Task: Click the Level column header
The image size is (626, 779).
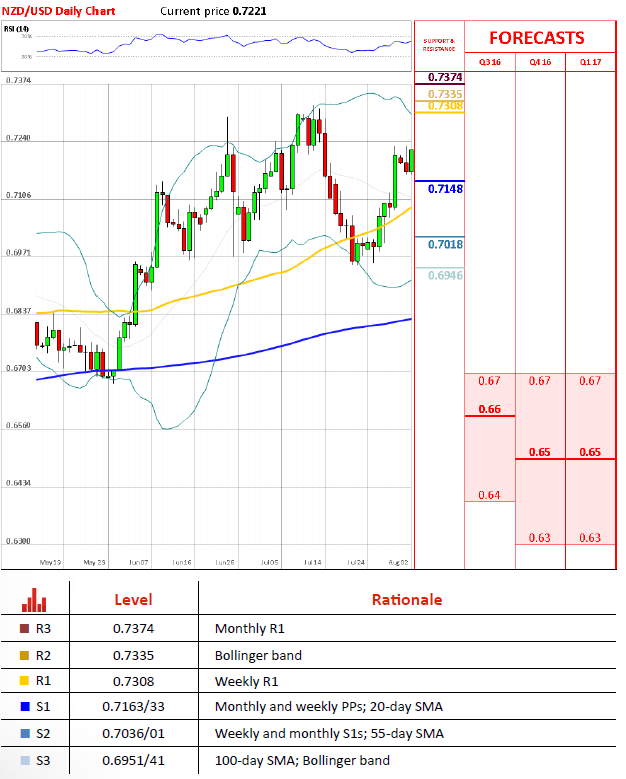Action: [133, 600]
